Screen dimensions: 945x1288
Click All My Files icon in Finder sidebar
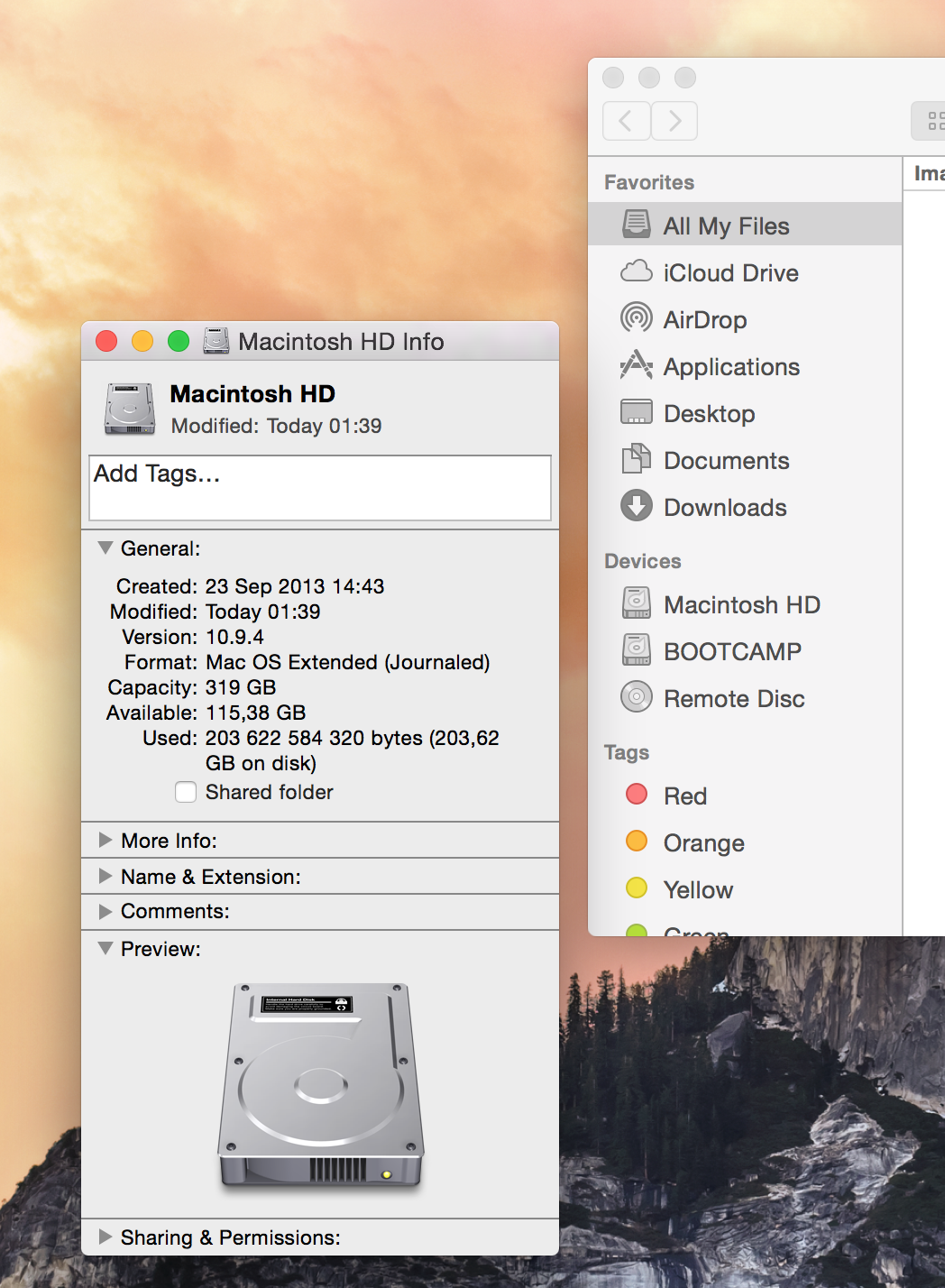[x=637, y=224]
